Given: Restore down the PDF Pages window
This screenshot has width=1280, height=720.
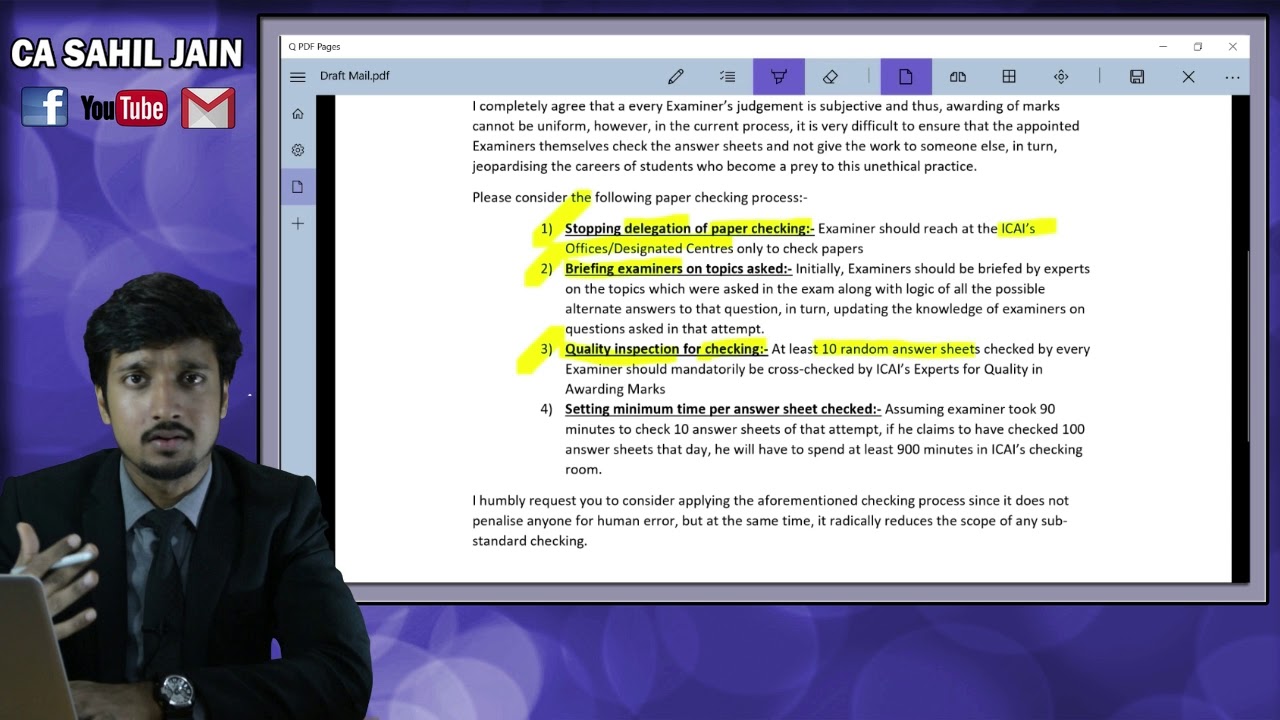Looking at the screenshot, I should point(1198,47).
